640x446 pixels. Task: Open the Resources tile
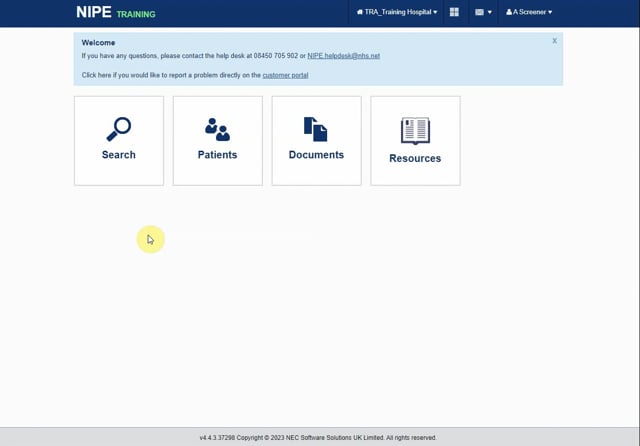click(x=415, y=141)
